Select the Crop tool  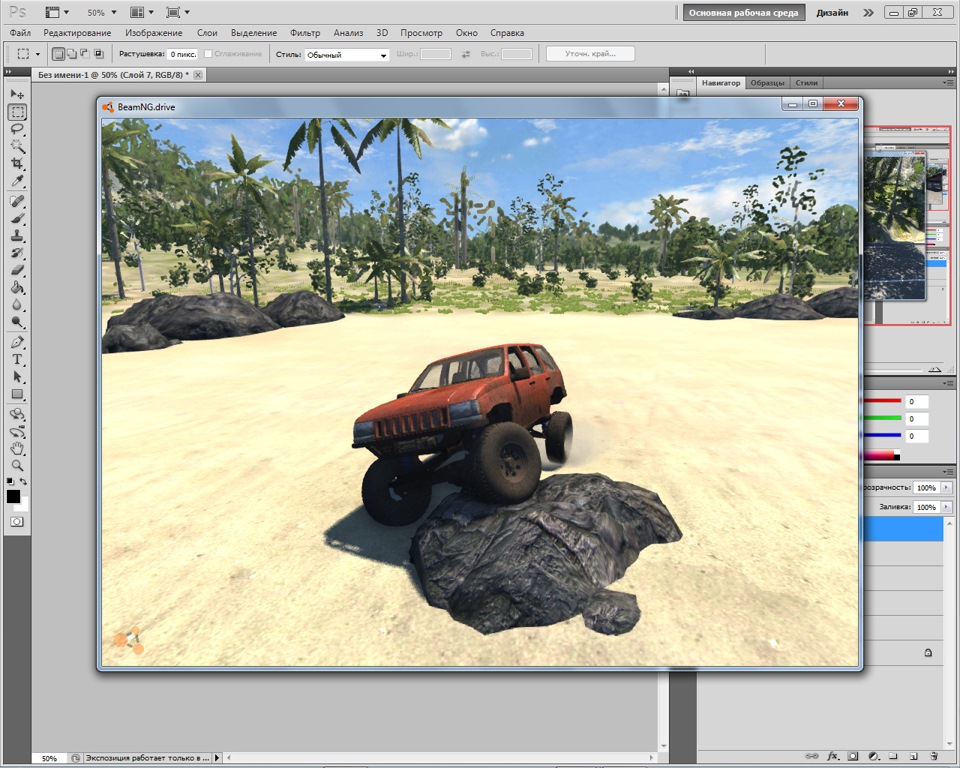coord(17,164)
